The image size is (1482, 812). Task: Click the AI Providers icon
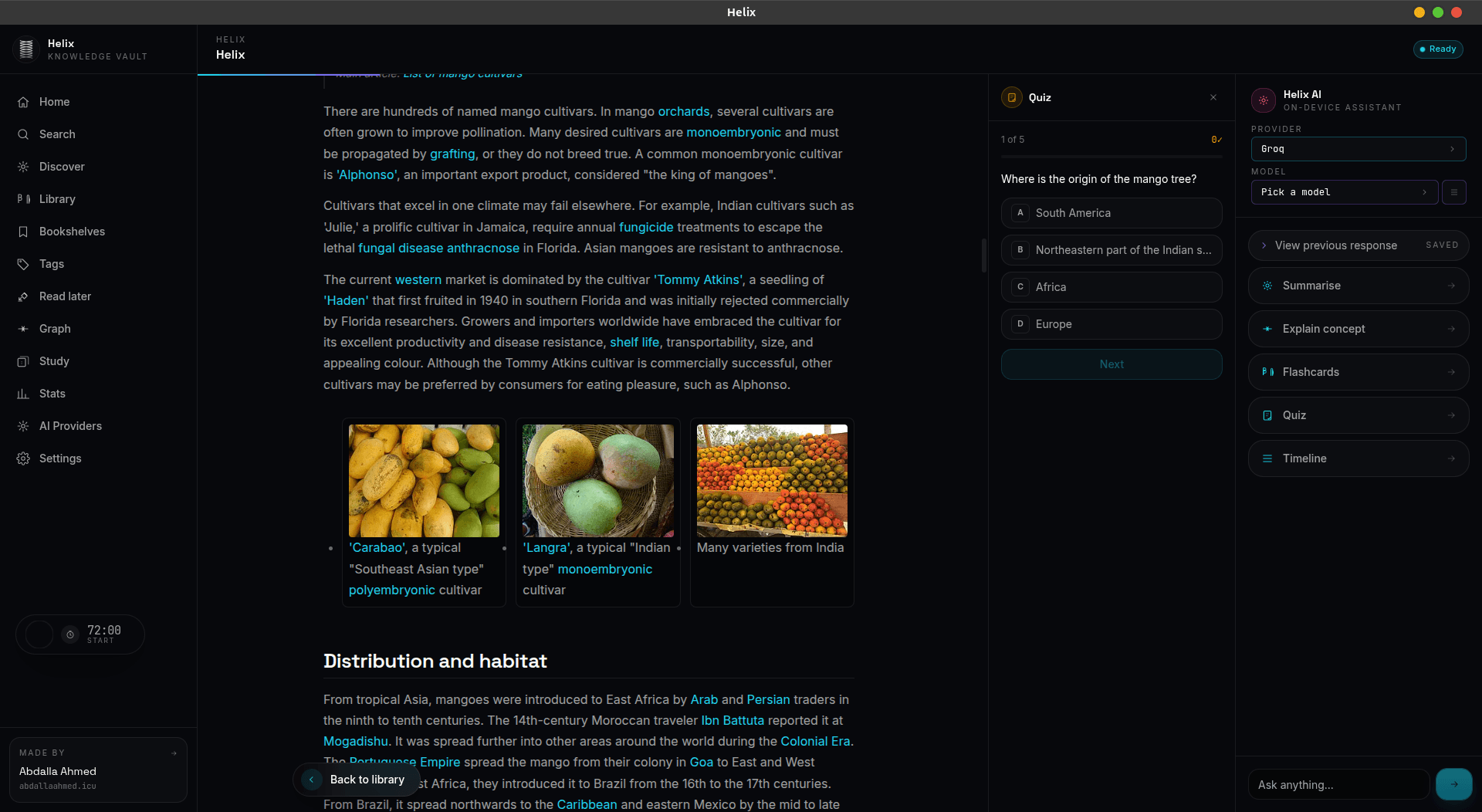click(x=23, y=426)
